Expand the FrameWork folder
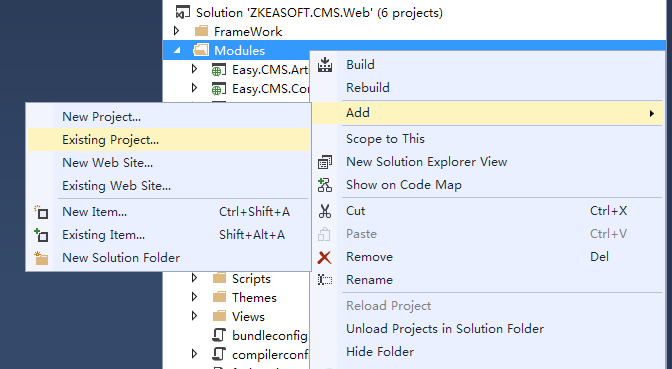The image size is (672, 369). click(177, 31)
